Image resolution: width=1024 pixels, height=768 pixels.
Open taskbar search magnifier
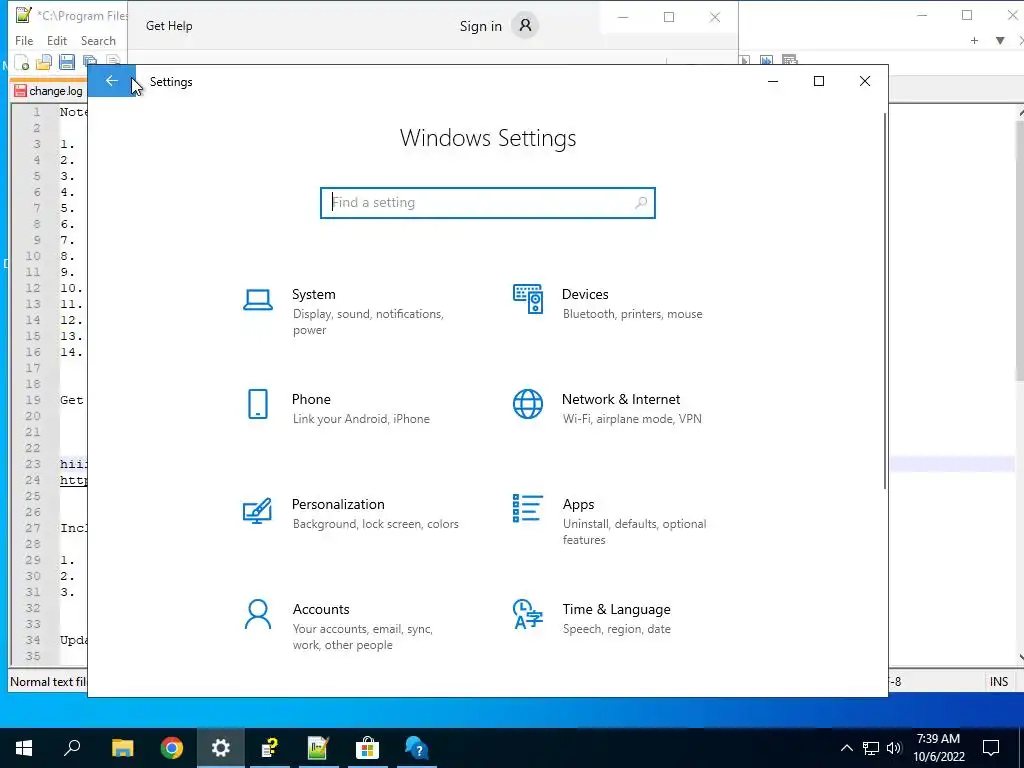[72, 748]
